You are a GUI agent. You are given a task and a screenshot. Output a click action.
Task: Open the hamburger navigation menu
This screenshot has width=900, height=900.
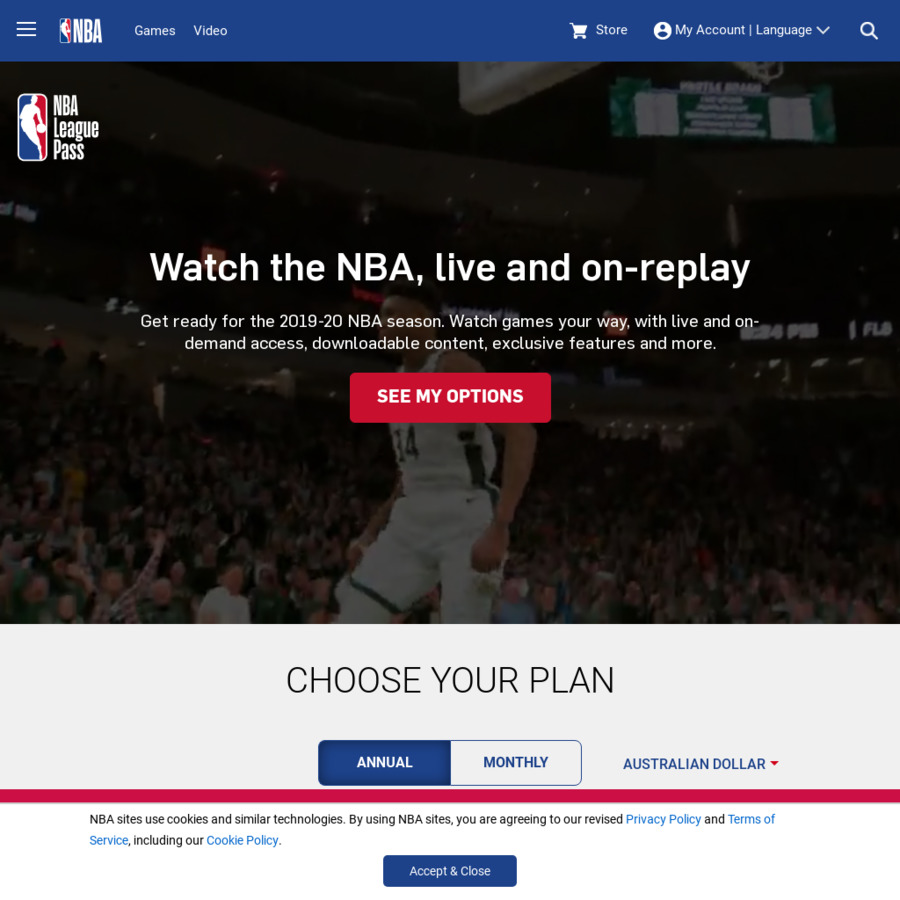click(x=26, y=30)
